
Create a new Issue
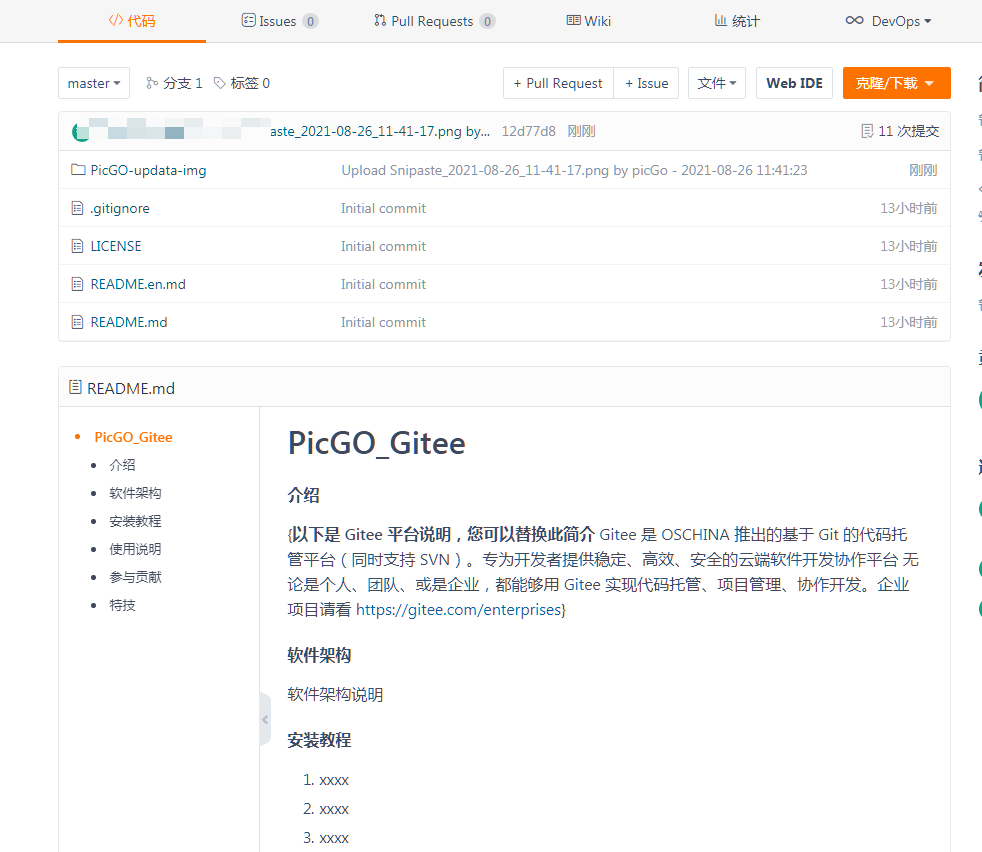(x=646, y=83)
